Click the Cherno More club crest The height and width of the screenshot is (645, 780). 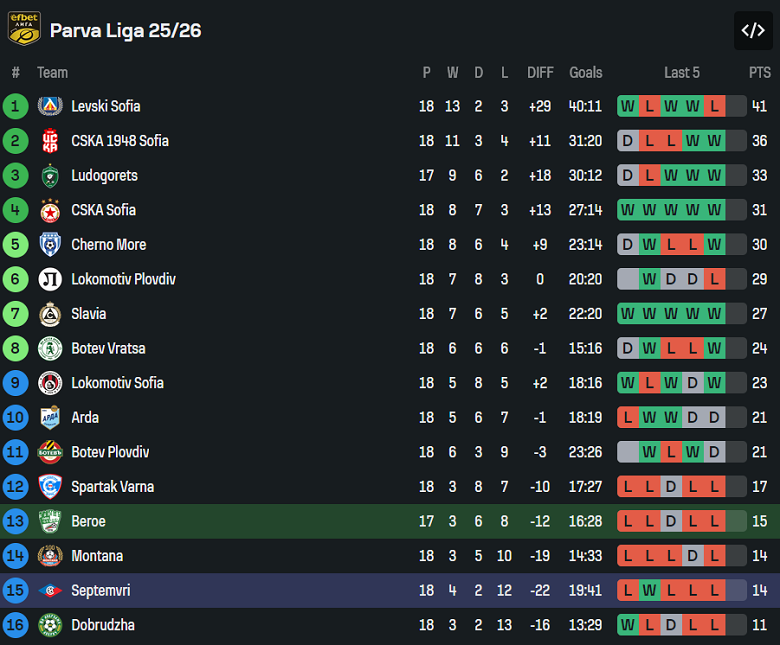[50, 245]
